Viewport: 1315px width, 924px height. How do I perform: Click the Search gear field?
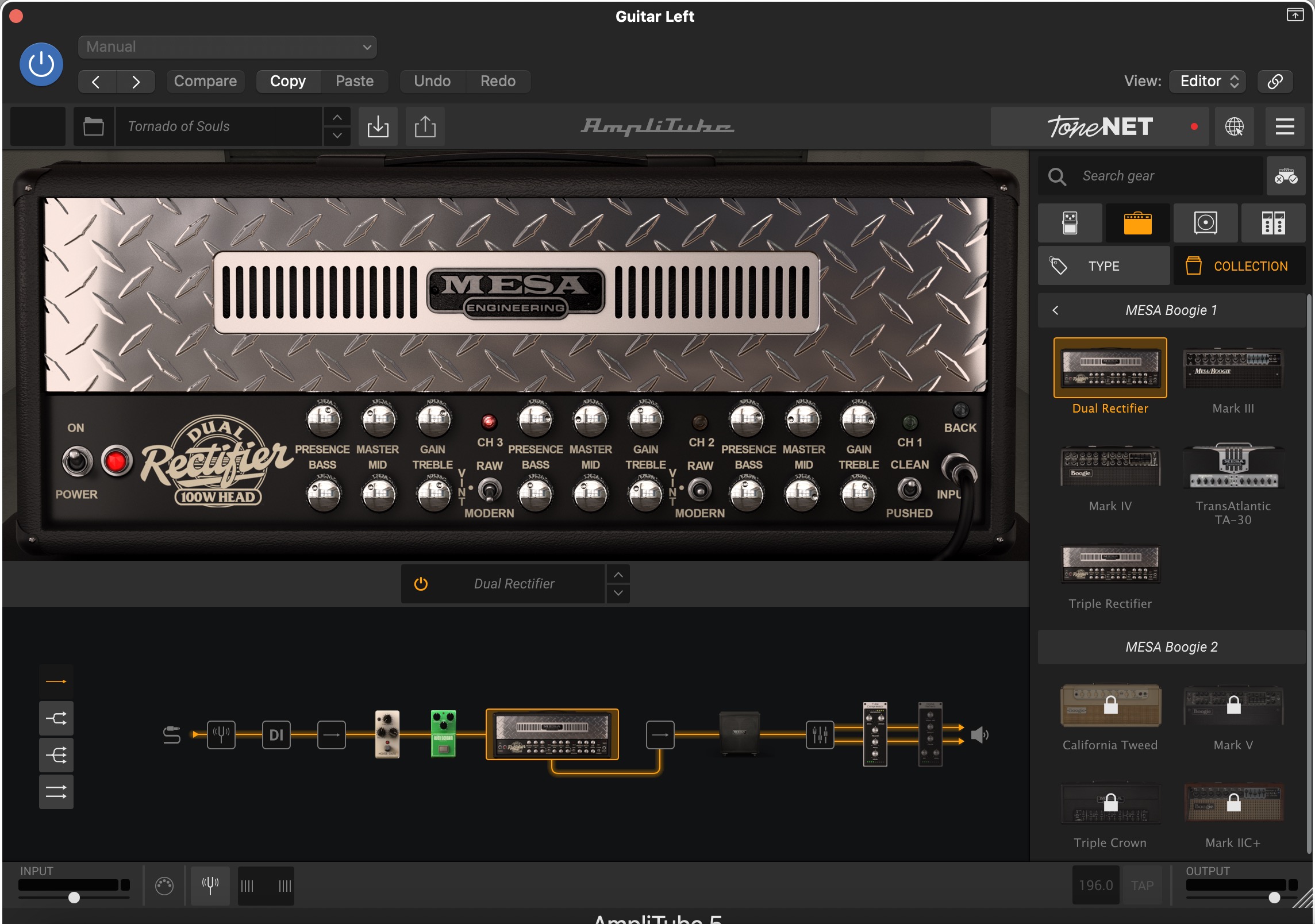pyautogui.click(x=1151, y=176)
